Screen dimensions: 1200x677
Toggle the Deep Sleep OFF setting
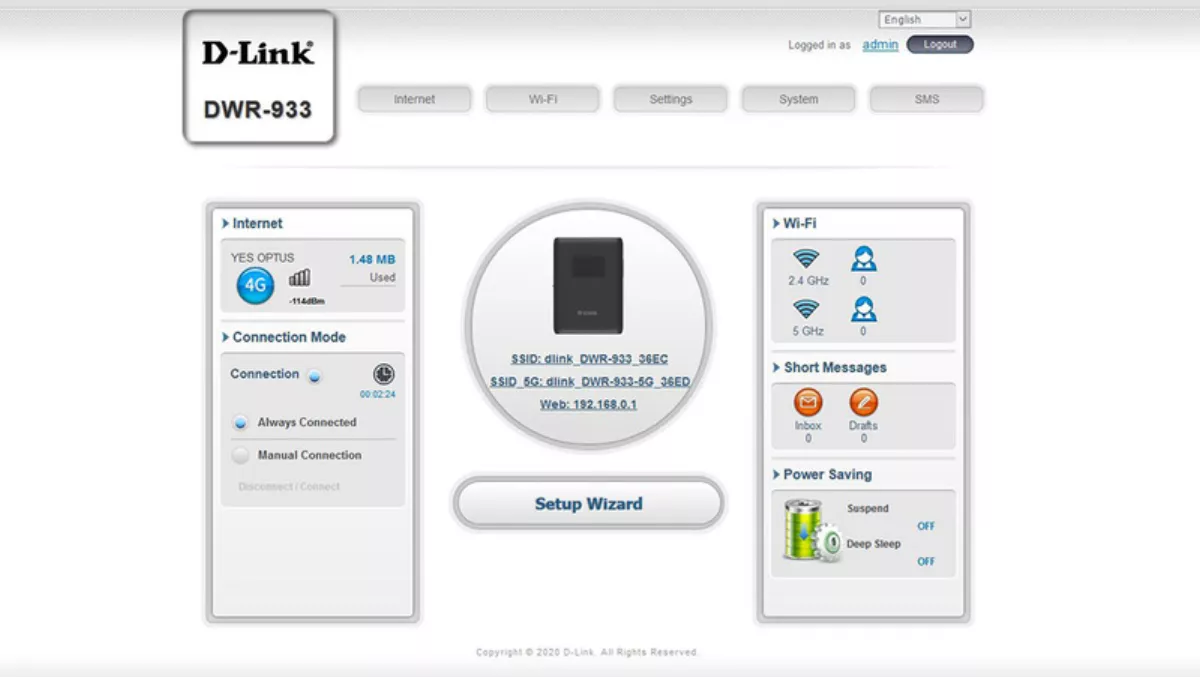(x=926, y=562)
